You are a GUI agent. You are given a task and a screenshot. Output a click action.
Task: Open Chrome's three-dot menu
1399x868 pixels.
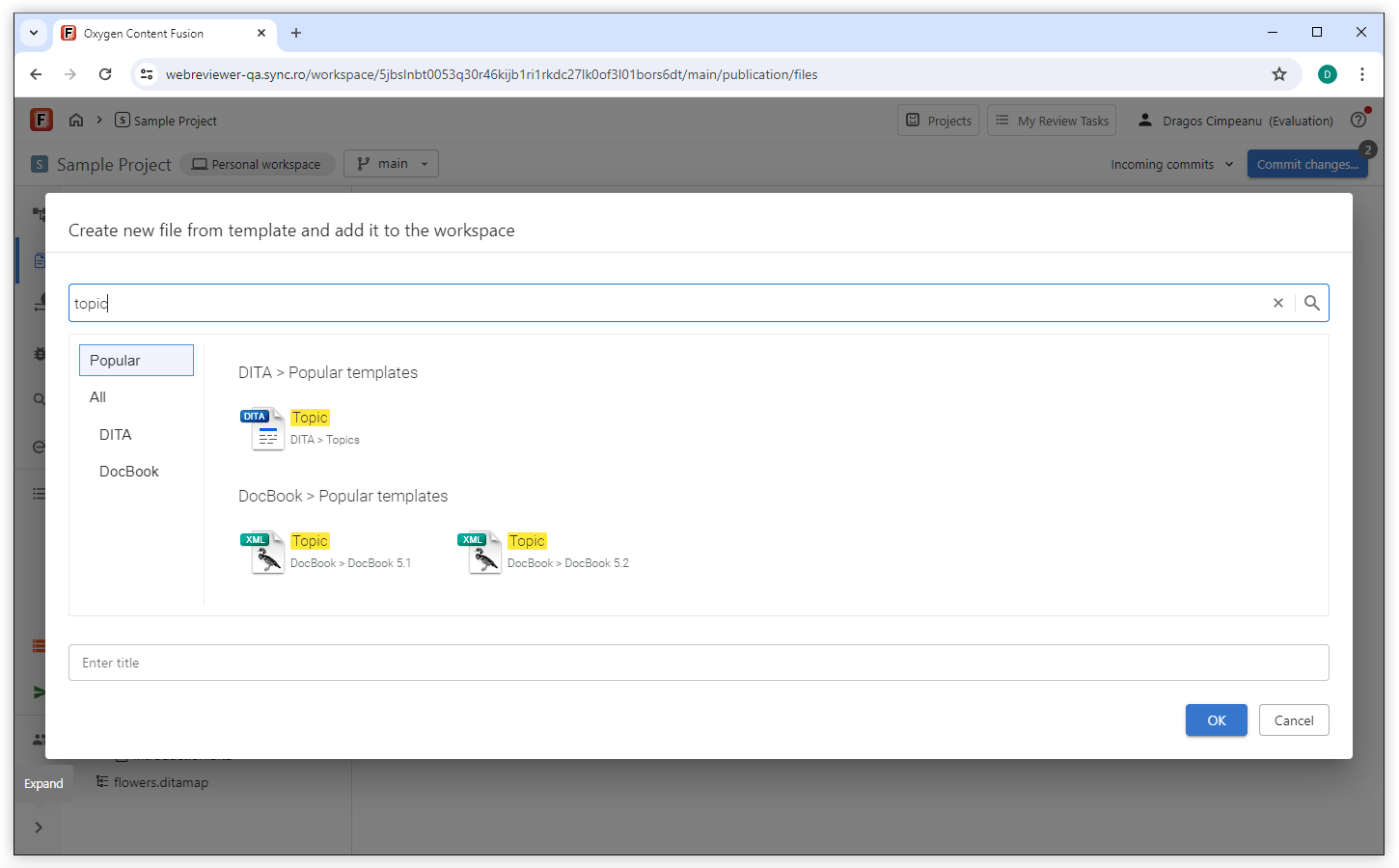[x=1362, y=74]
